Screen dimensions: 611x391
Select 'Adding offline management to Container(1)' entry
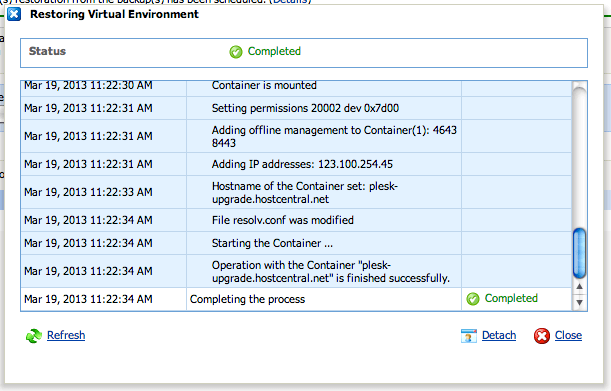[x=334, y=136]
